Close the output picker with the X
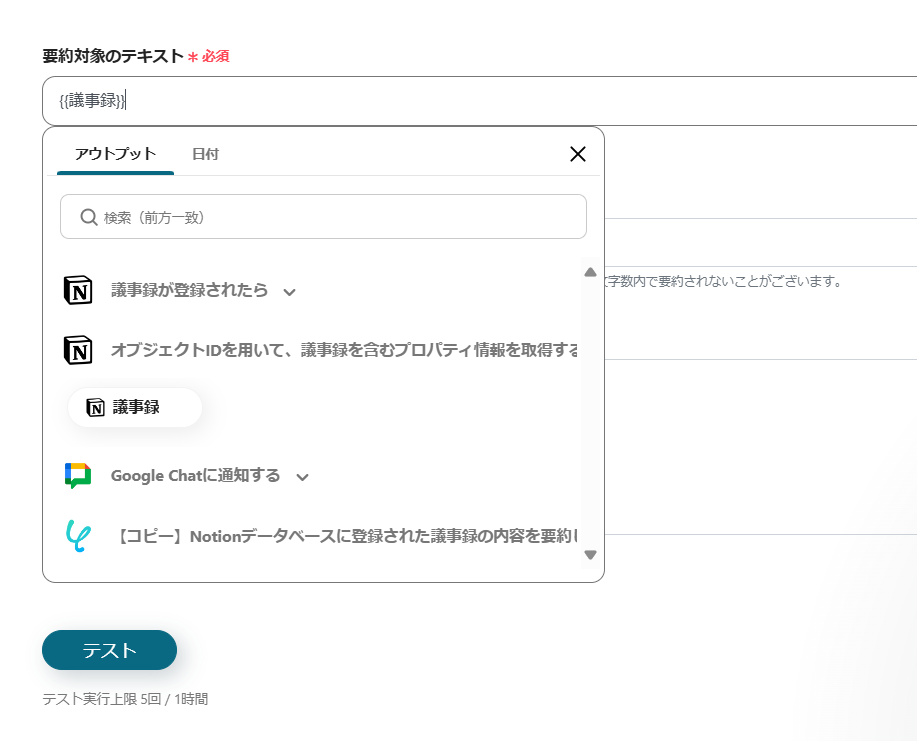The image size is (917, 741). point(578,154)
